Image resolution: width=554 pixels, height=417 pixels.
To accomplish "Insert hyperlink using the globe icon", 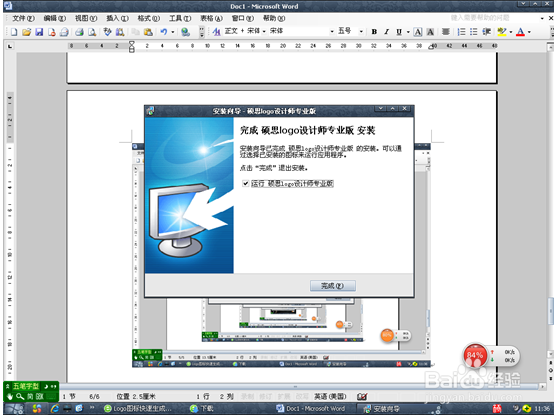I will [x=185, y=32].
